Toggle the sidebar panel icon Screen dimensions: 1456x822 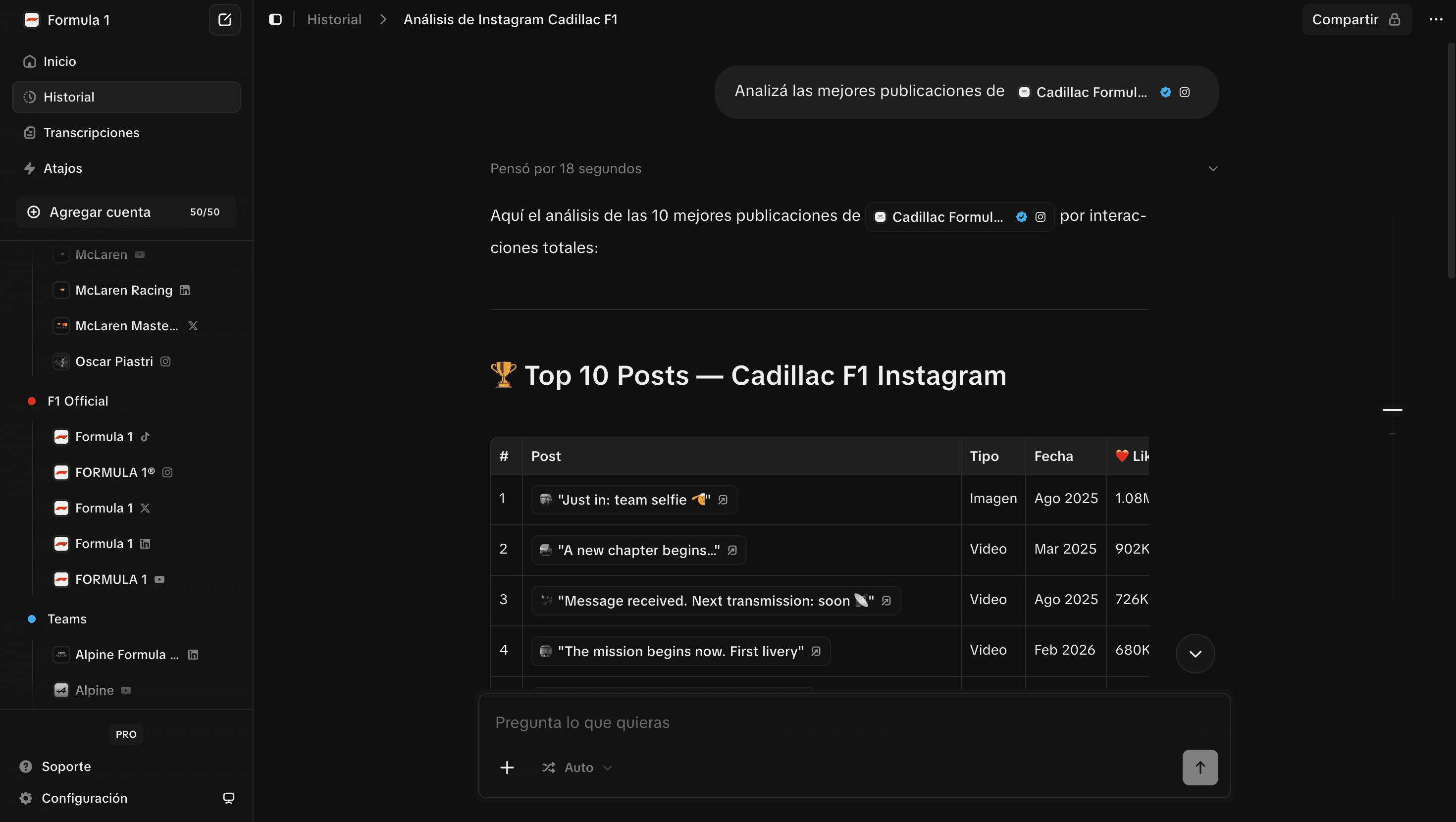275,19
